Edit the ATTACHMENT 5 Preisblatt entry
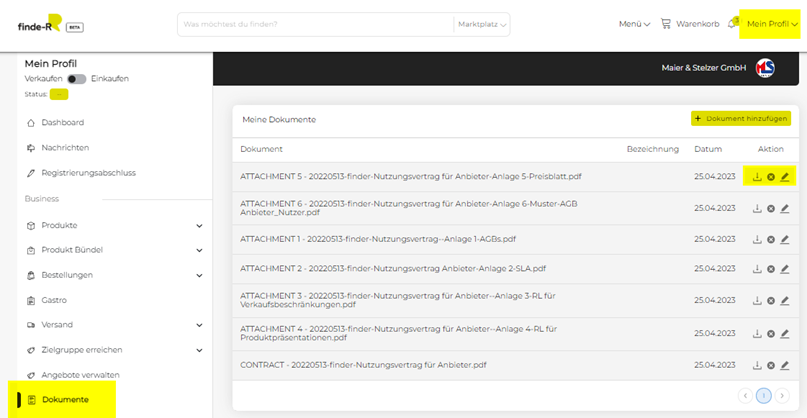 click(784, 177)
